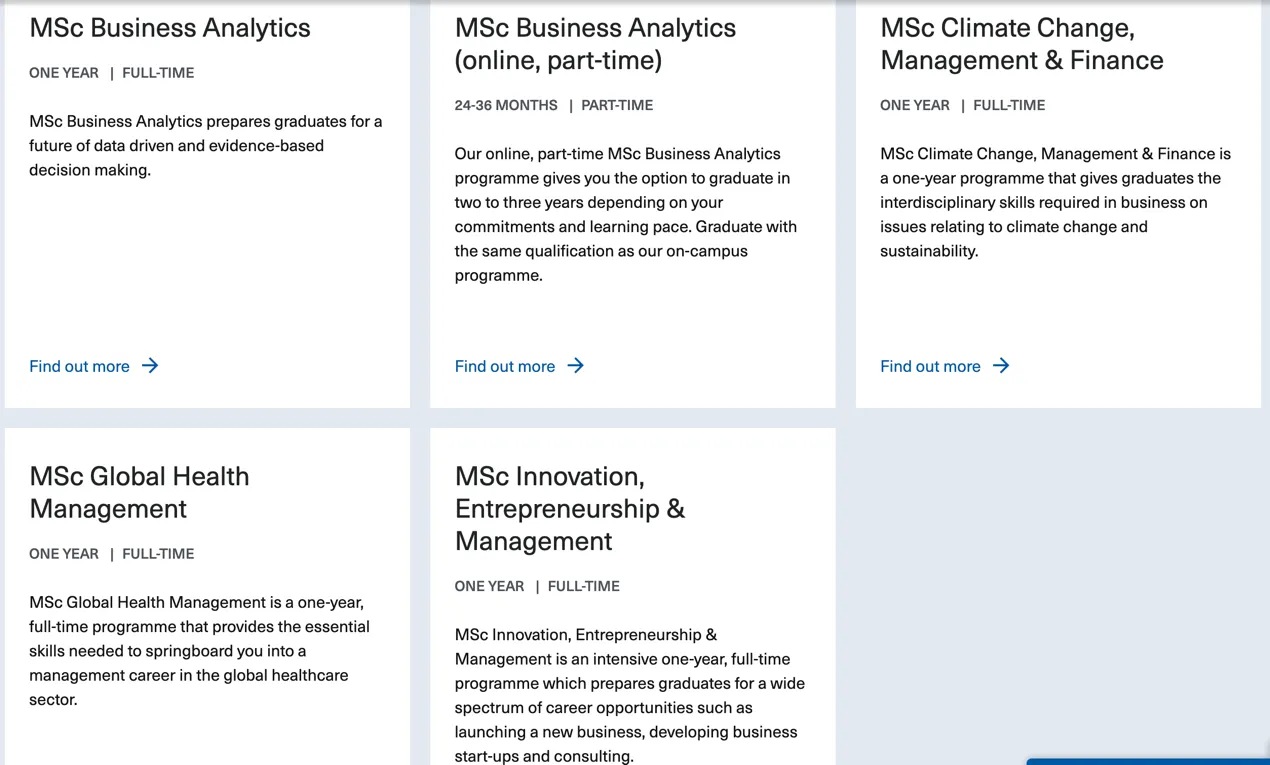
Task: Click the online part-time Business Analytics description paragraph
Action: [626, 214]
